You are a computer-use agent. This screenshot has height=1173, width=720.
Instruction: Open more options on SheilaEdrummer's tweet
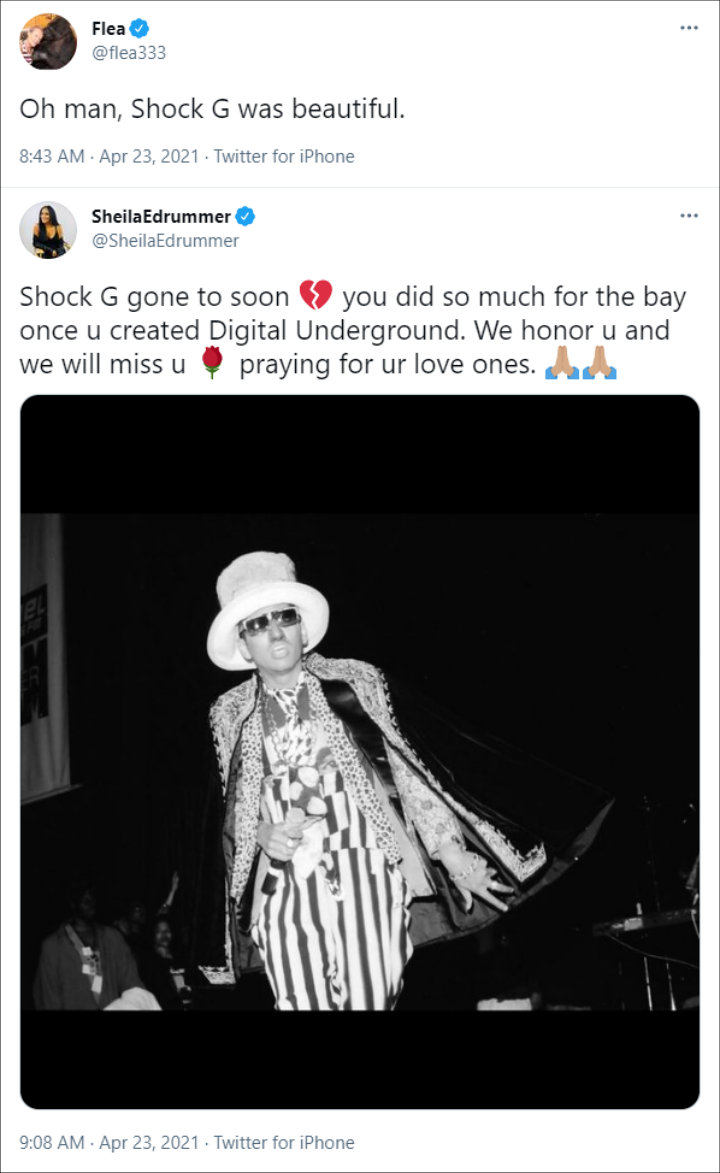click(x=689, y=215)
